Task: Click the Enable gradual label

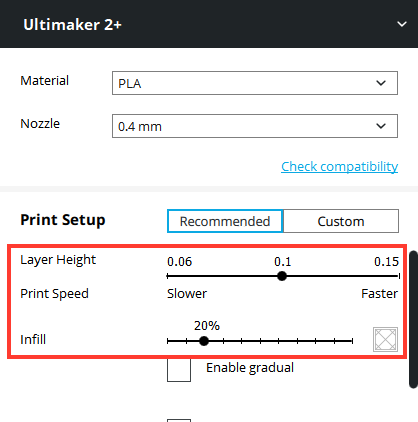Action: click(x=250, y=368)
